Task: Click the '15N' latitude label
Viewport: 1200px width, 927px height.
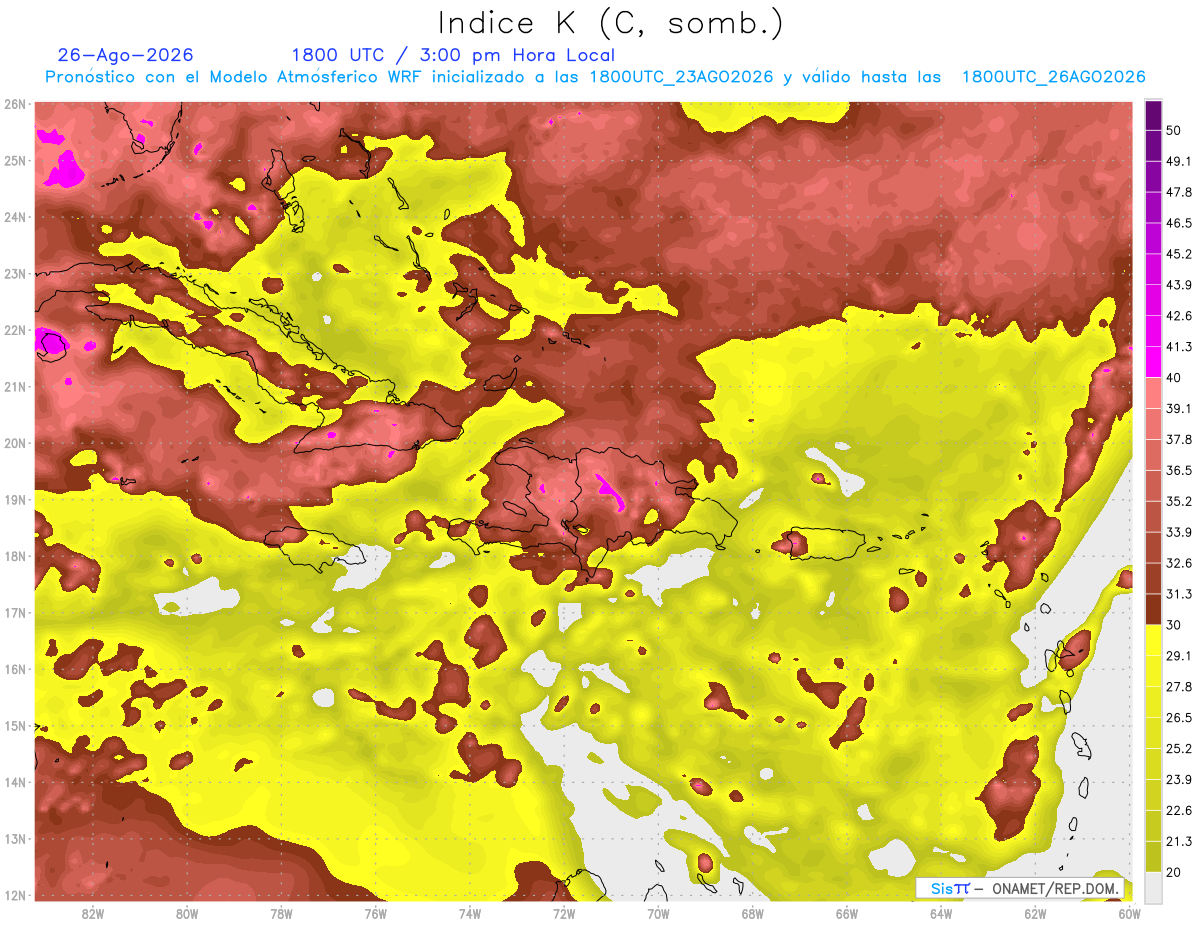Action: click(x=15, y=725)
